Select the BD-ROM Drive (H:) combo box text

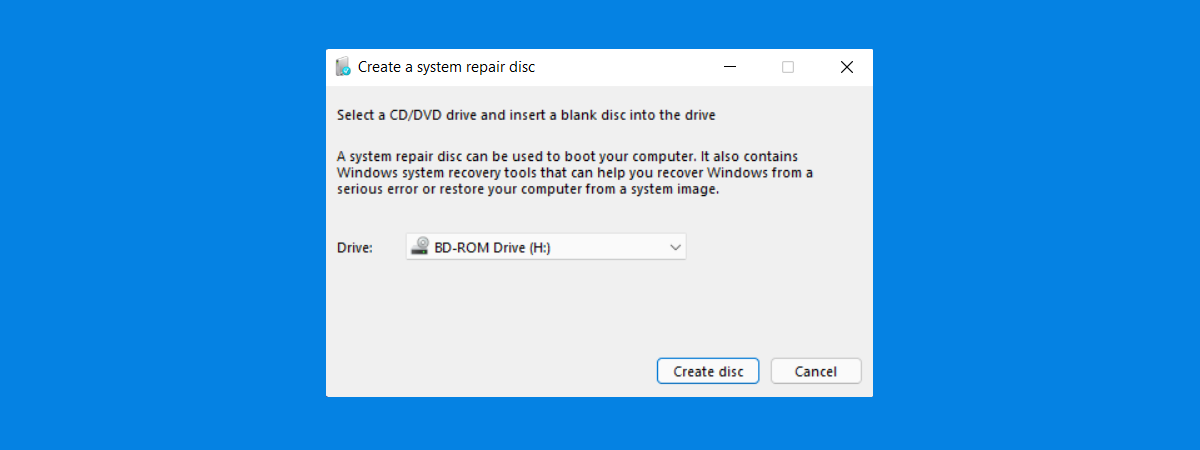click(x=492, y=247)
